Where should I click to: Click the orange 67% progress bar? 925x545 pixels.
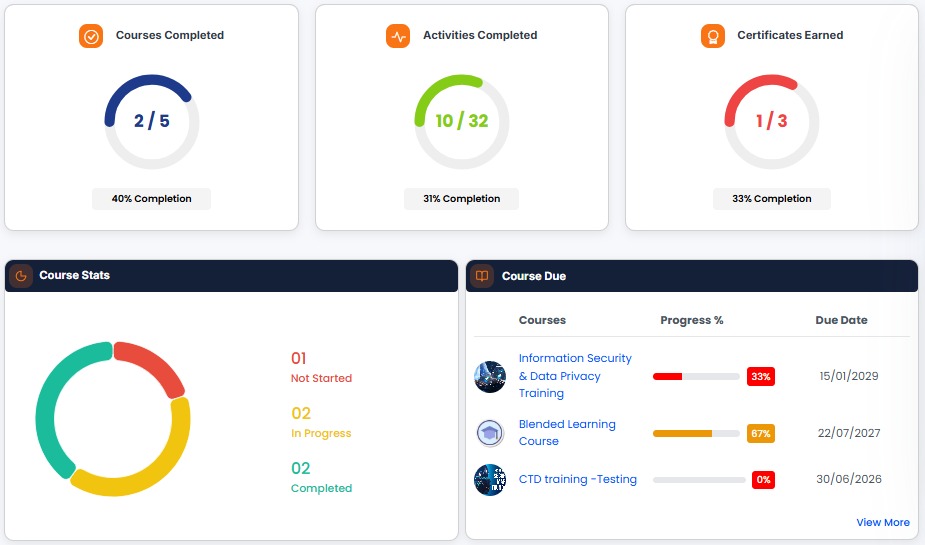click(x=696, y=434)
